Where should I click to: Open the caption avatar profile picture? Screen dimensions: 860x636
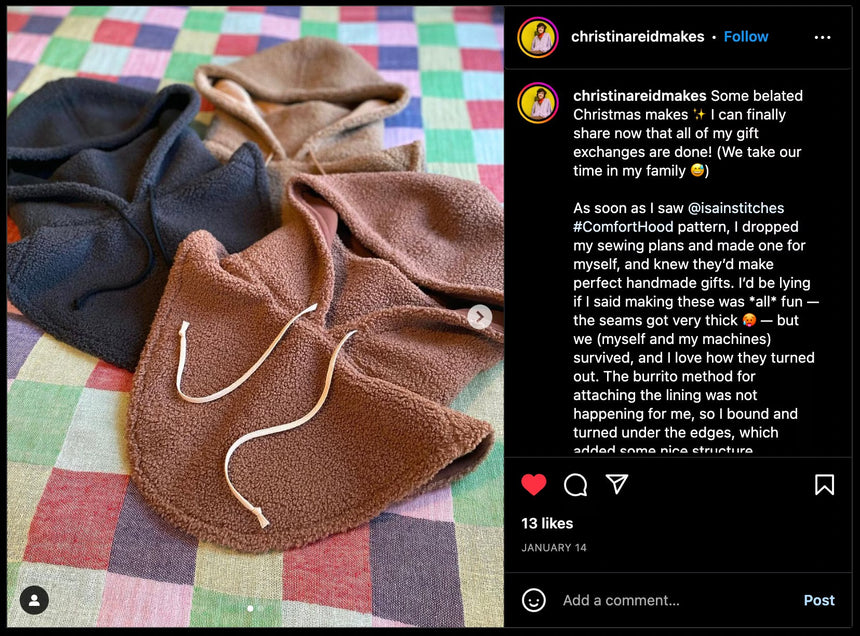(x=538, y=103)
